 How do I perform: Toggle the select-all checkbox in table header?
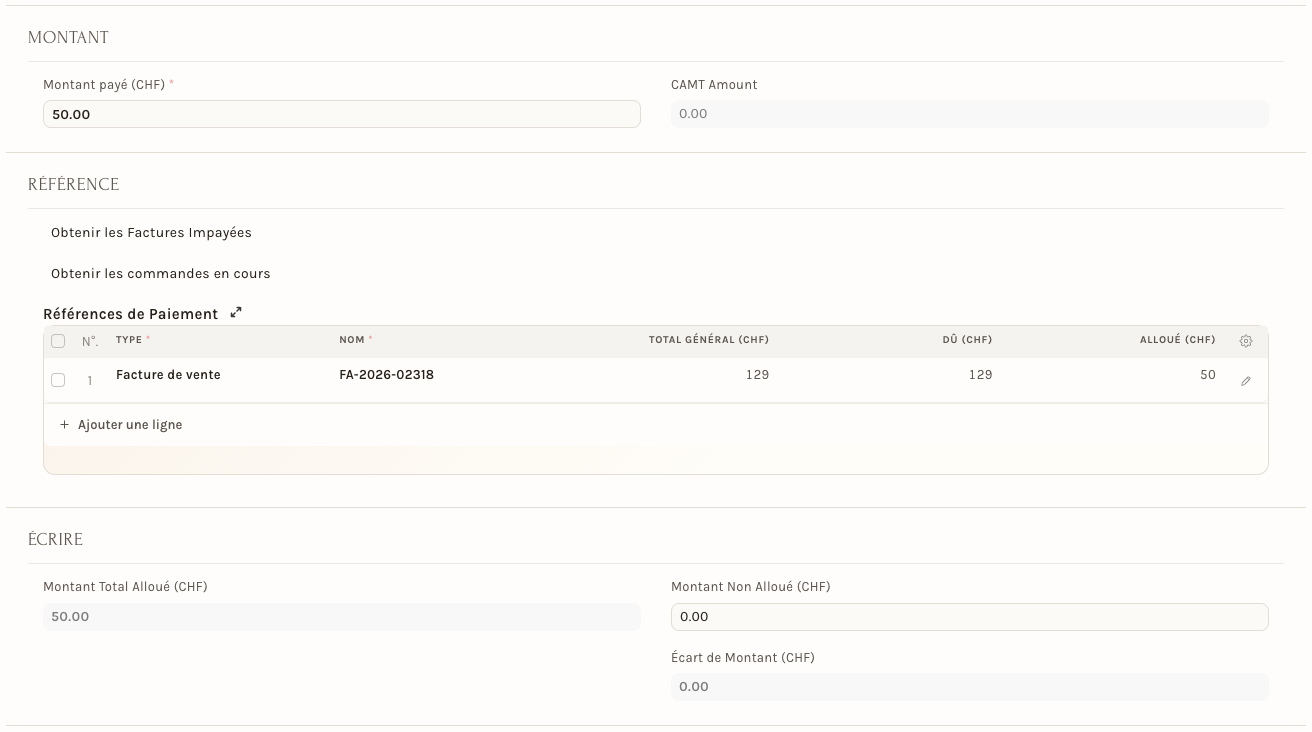[58, 341]
